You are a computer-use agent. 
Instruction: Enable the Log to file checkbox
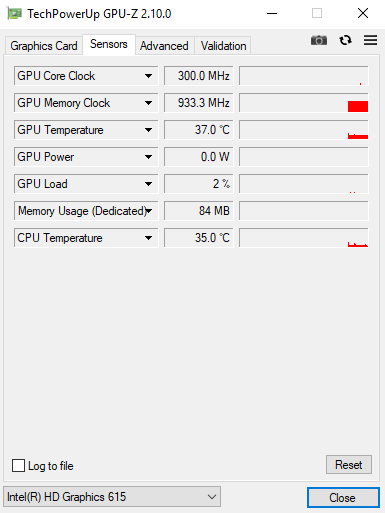pos(18,465)
